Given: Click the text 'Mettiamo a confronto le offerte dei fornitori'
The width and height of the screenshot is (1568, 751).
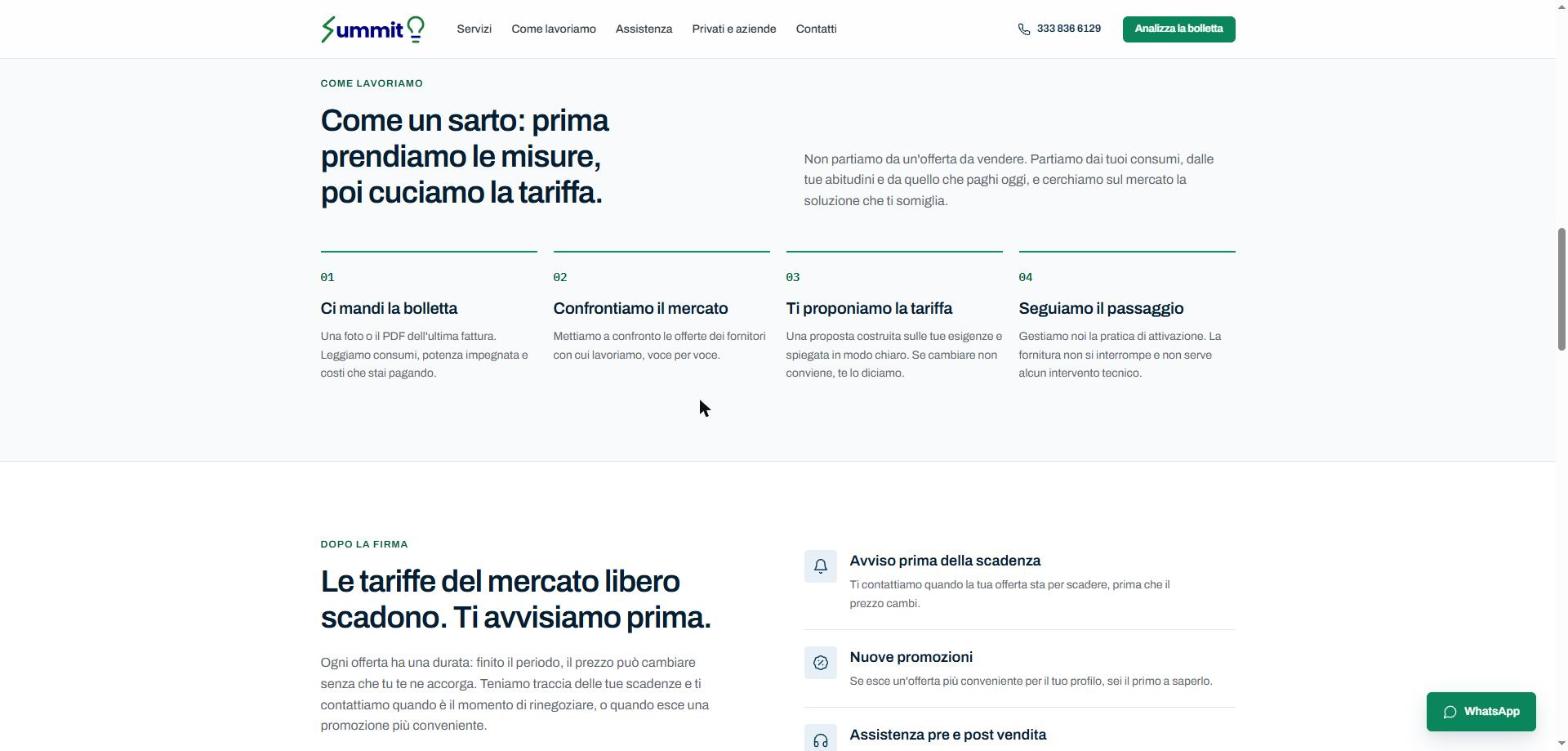Looking at the screenshot, I should [x=660, y=346].
